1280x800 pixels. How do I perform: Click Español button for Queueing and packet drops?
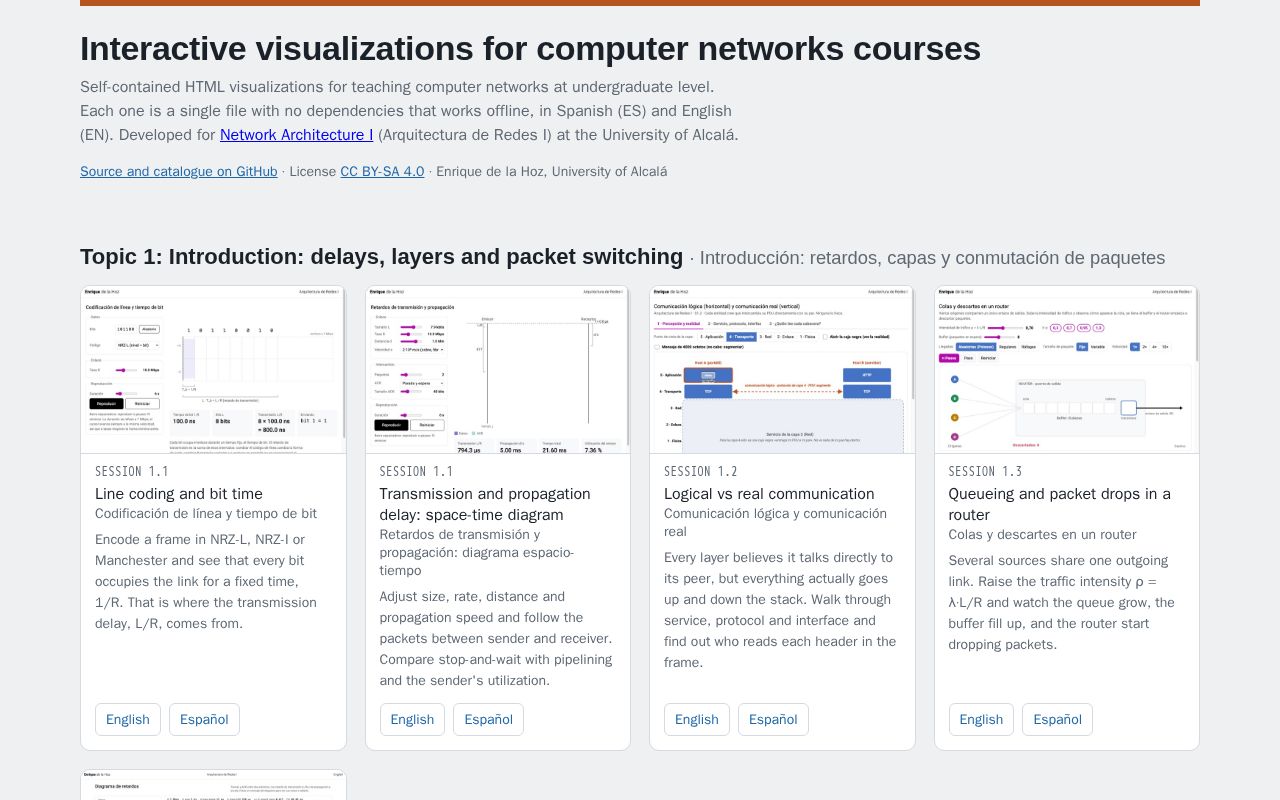pyautogui.click(x=1057, y=719)
